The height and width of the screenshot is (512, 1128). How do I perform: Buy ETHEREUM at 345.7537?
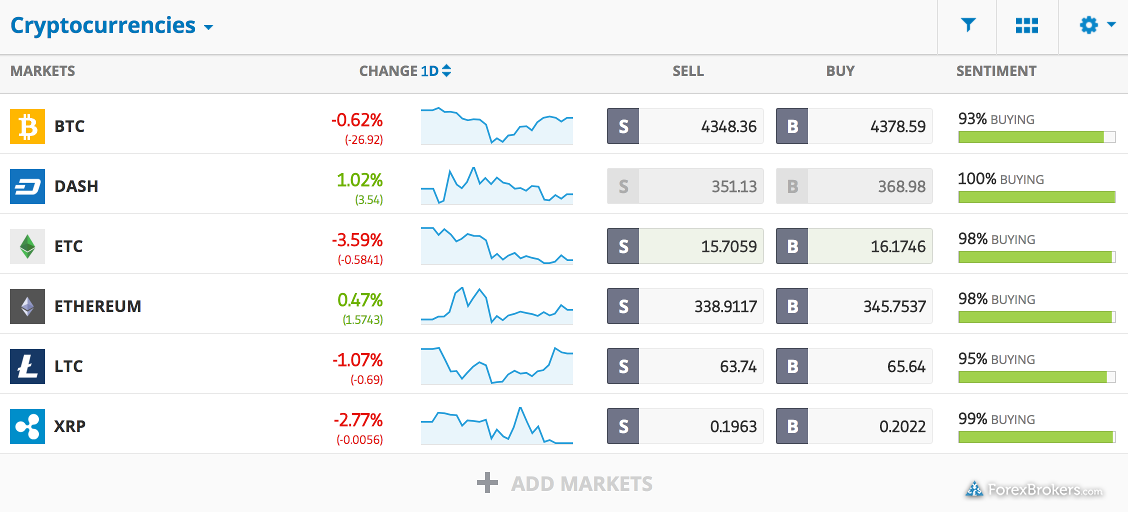pos(854,306)
